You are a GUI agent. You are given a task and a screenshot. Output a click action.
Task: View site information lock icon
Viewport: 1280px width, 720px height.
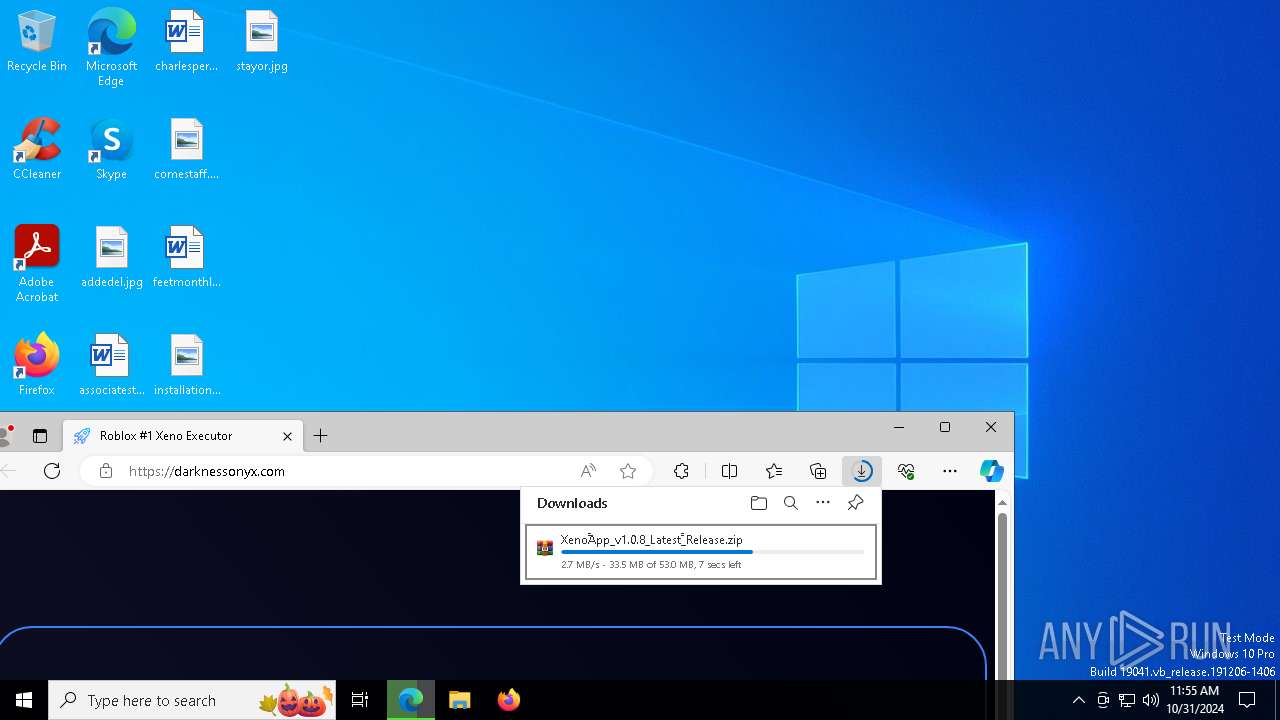tap(105, 471)
